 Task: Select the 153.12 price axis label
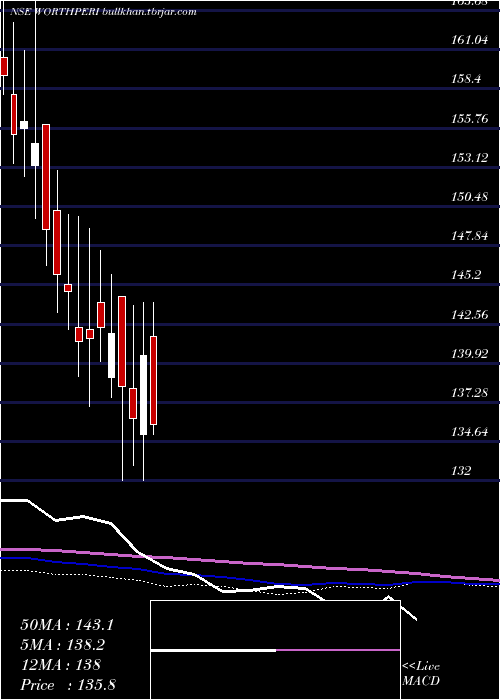coord(470,158)
